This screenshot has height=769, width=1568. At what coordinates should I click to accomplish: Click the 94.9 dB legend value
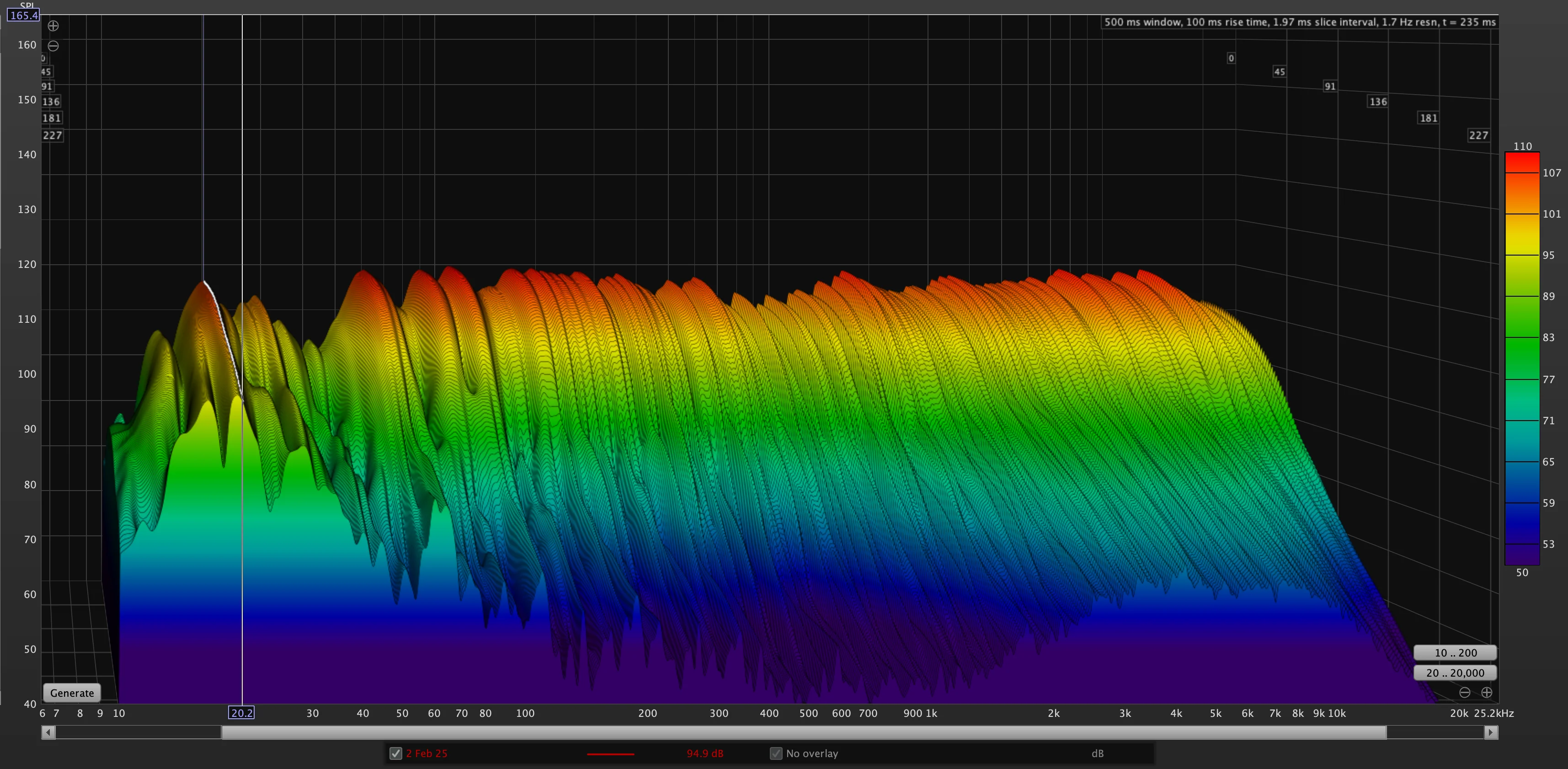705,754
